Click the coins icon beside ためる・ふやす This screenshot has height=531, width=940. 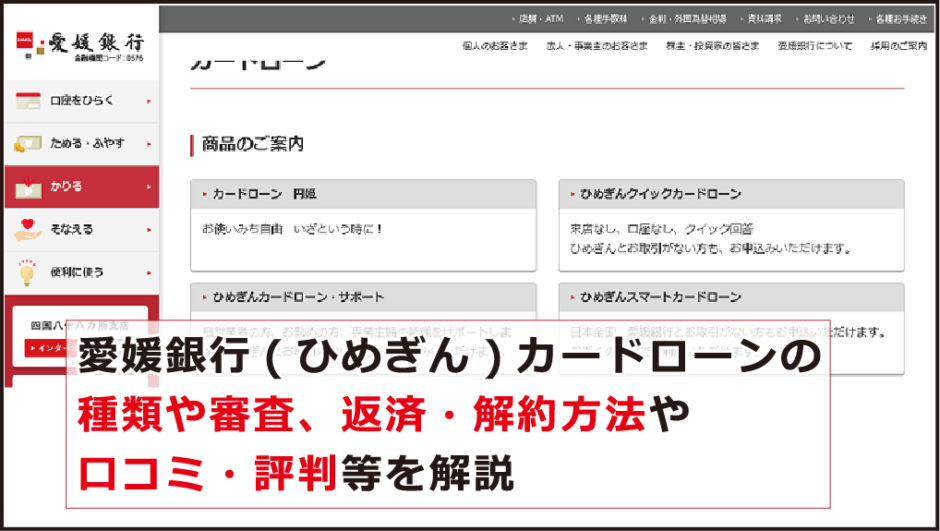tap(27, 144)
